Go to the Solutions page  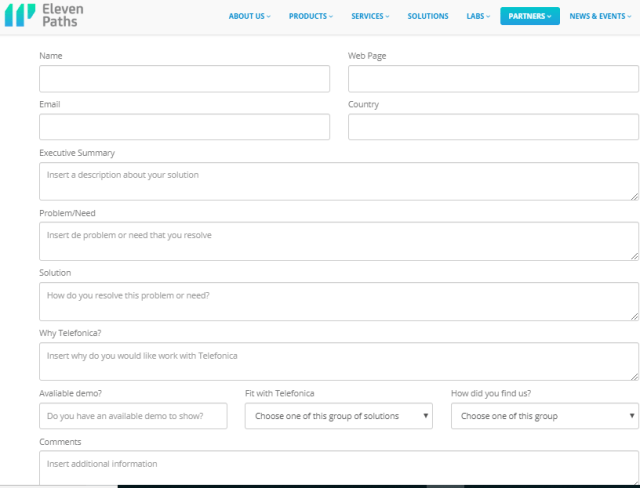point(428,16)
